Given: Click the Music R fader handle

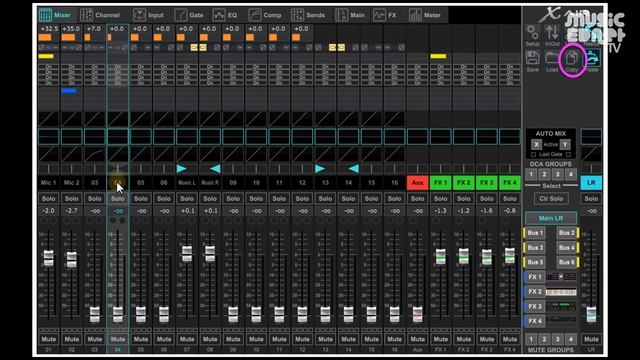Looking at the screenshot, I should click(210, 253).
